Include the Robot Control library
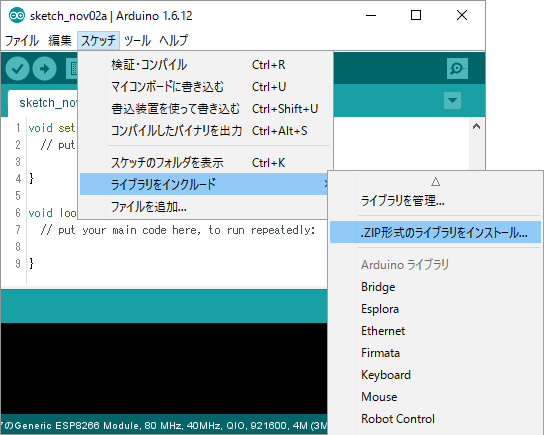This screenshot has width=544, height=435. tap(435, 419)
